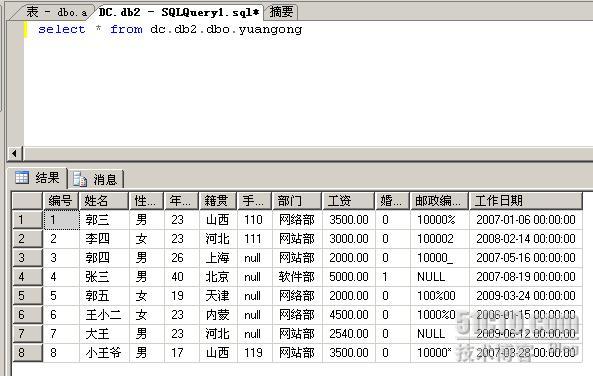Click the postal code cell 10000%
The image size is (593, 376).
pyautogui.click(x=439, y=220)
